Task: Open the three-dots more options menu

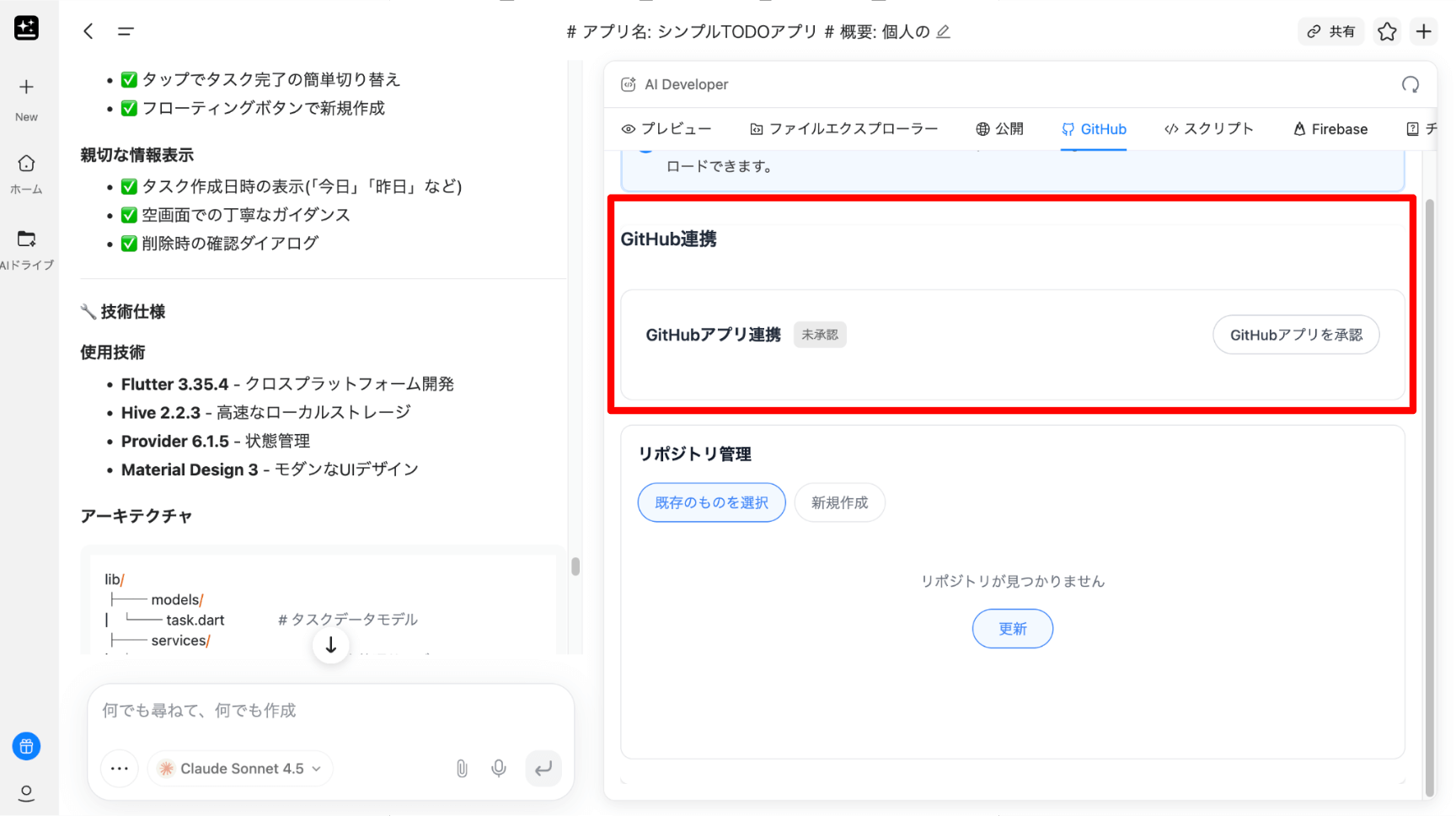Action: pos(120,768)
